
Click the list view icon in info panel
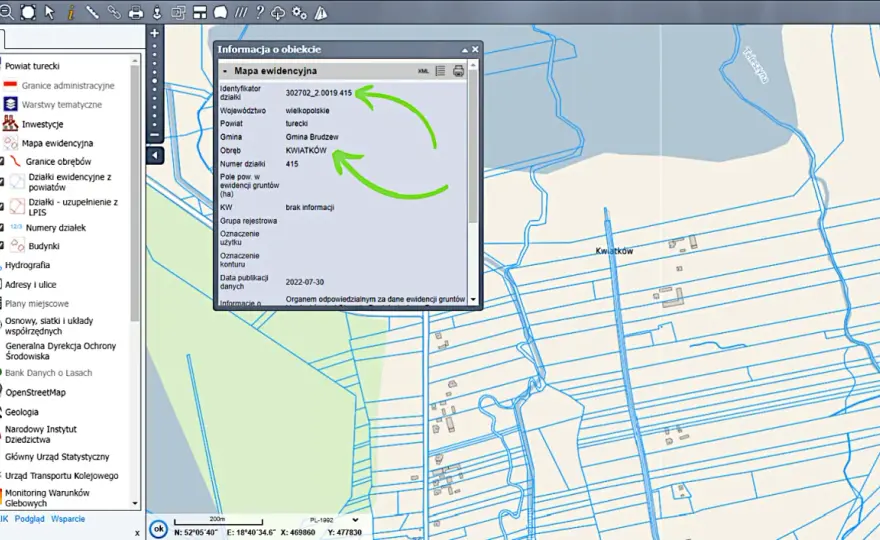tap(441, 71)
